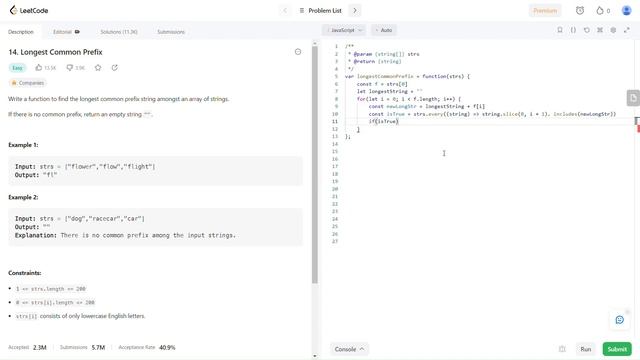640x360 pixels.
Task: Click the icon left of Run
Action: pyautogui.click(x=562, y=349)
